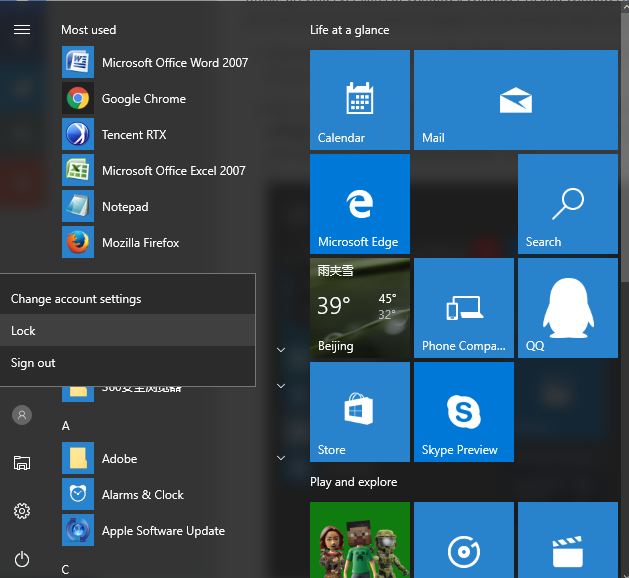
Task: Click the Play and explore group title
Action: [353, 482]
